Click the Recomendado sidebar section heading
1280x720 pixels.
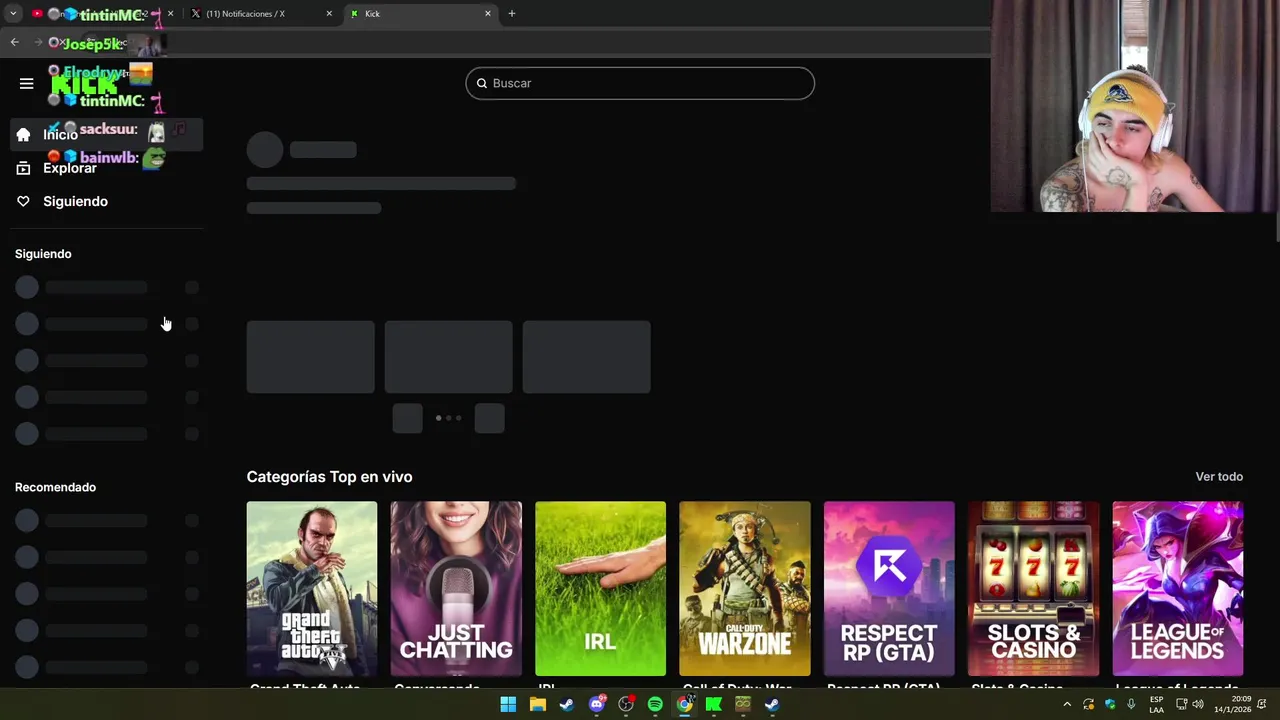pyautogui.click(x=55, y=487)
